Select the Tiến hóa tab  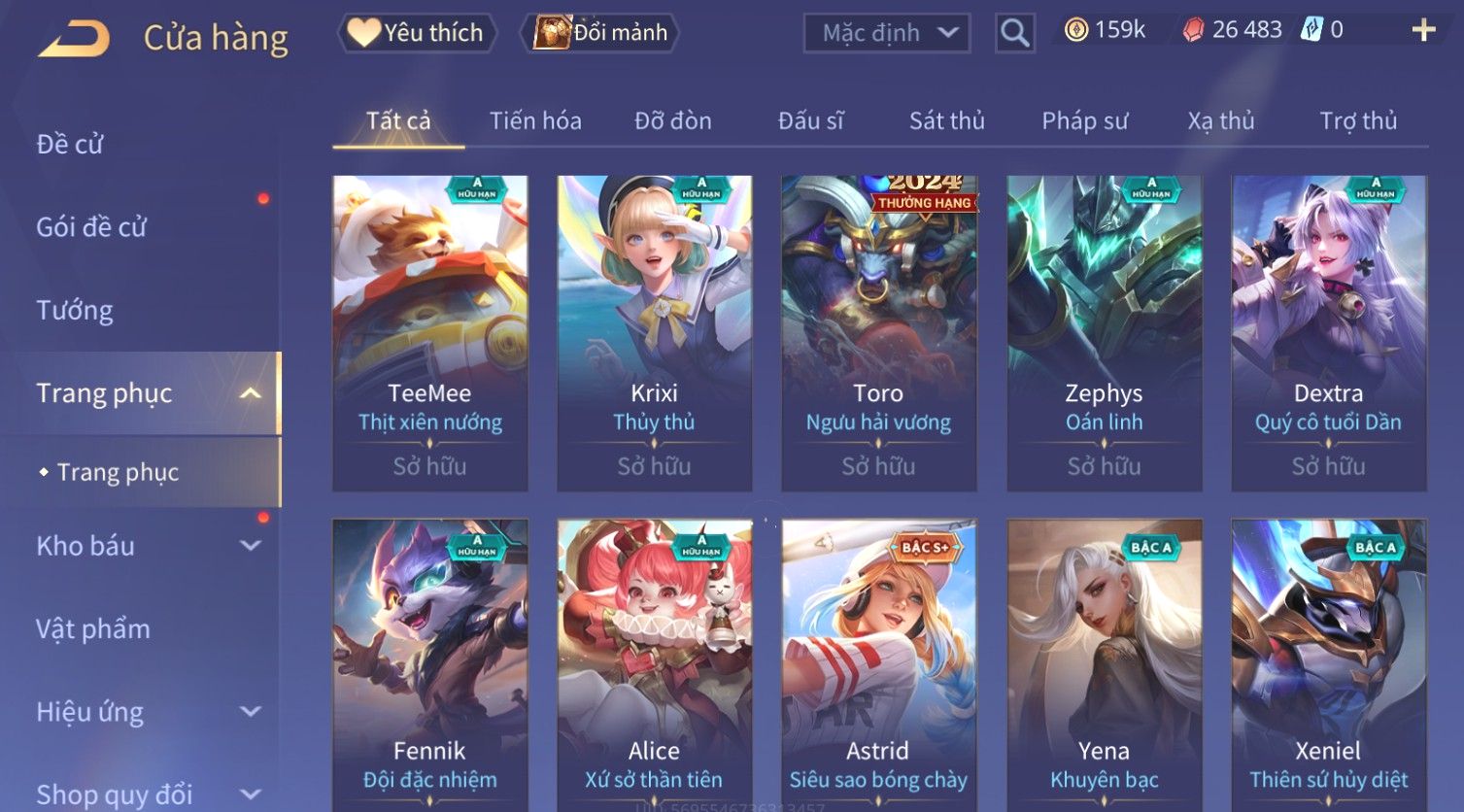(535, 120)
